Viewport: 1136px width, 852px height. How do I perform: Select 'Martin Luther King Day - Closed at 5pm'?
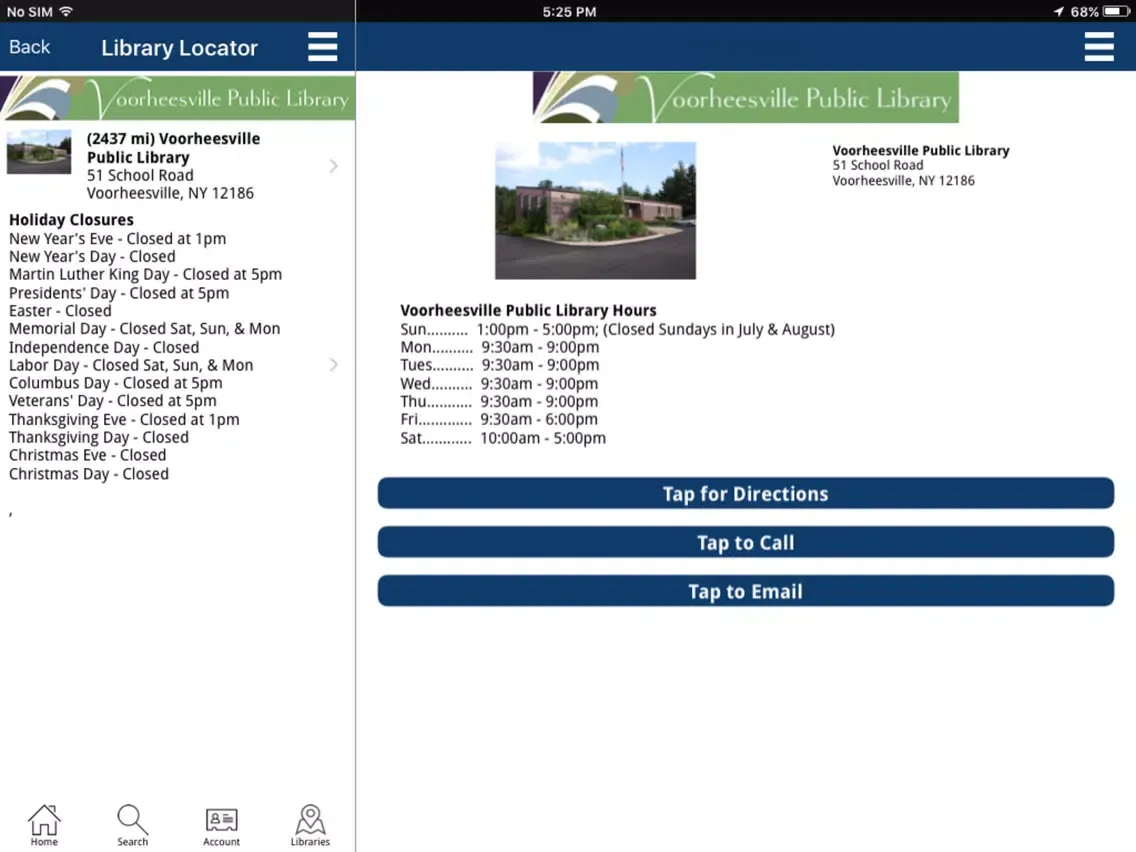[x=145, y=275]
